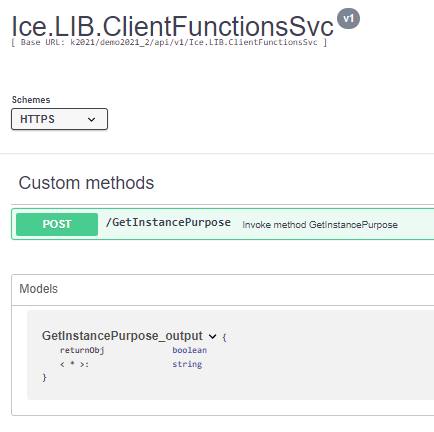Click the v1 version badge

pyautogui.click(x=348, y=18)
